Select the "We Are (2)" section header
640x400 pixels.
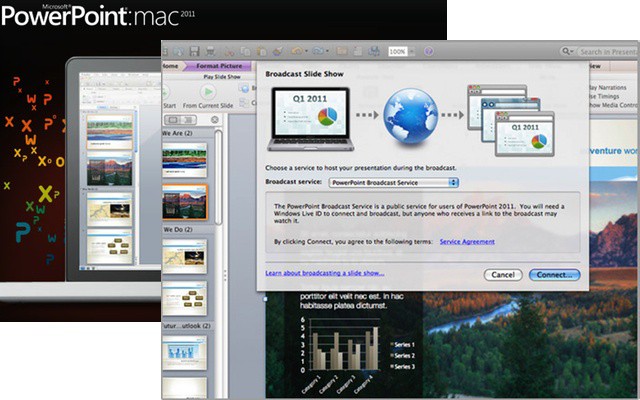[x=178, y=133]
